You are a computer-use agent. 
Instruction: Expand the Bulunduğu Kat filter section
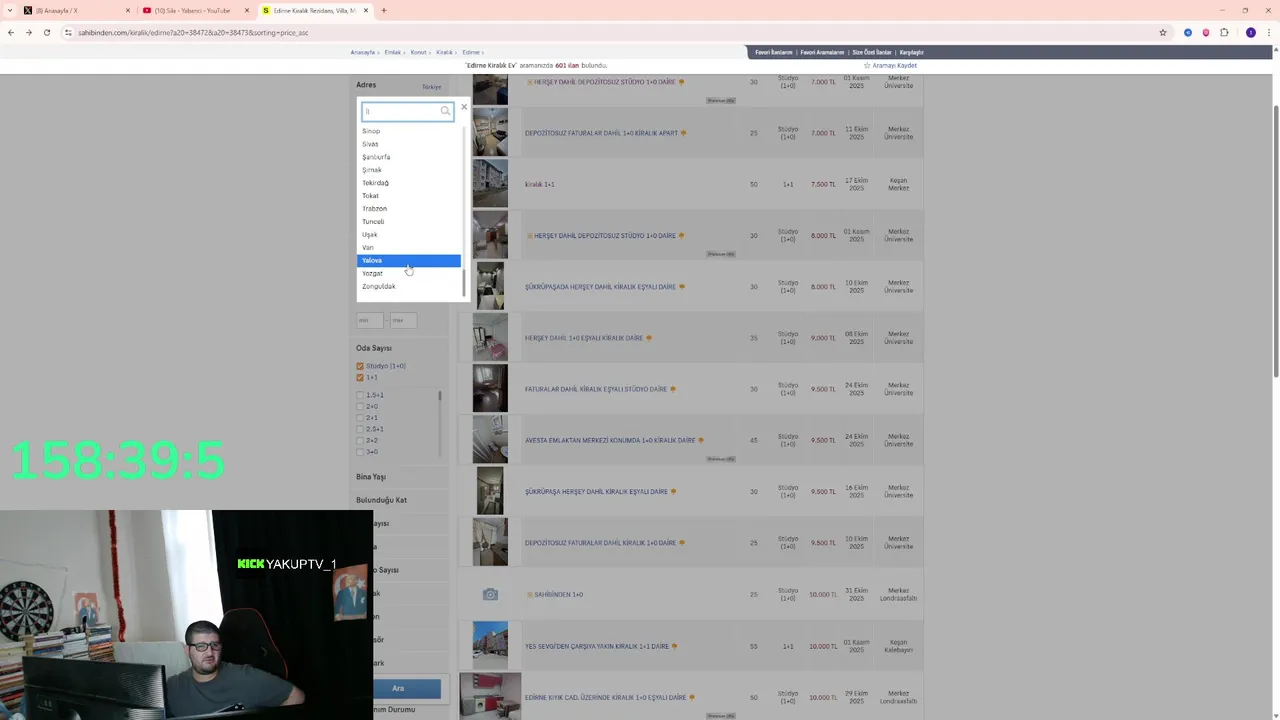[x=381, y=500]
